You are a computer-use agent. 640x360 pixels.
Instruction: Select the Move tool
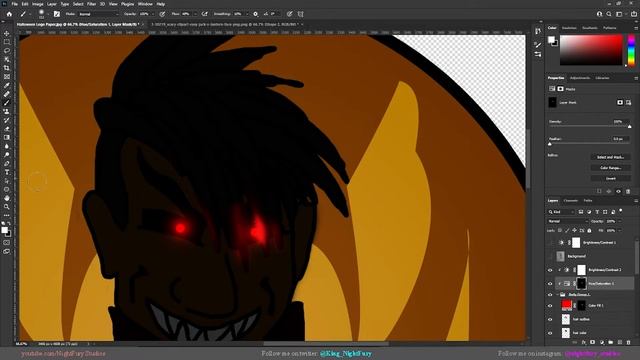7,33
